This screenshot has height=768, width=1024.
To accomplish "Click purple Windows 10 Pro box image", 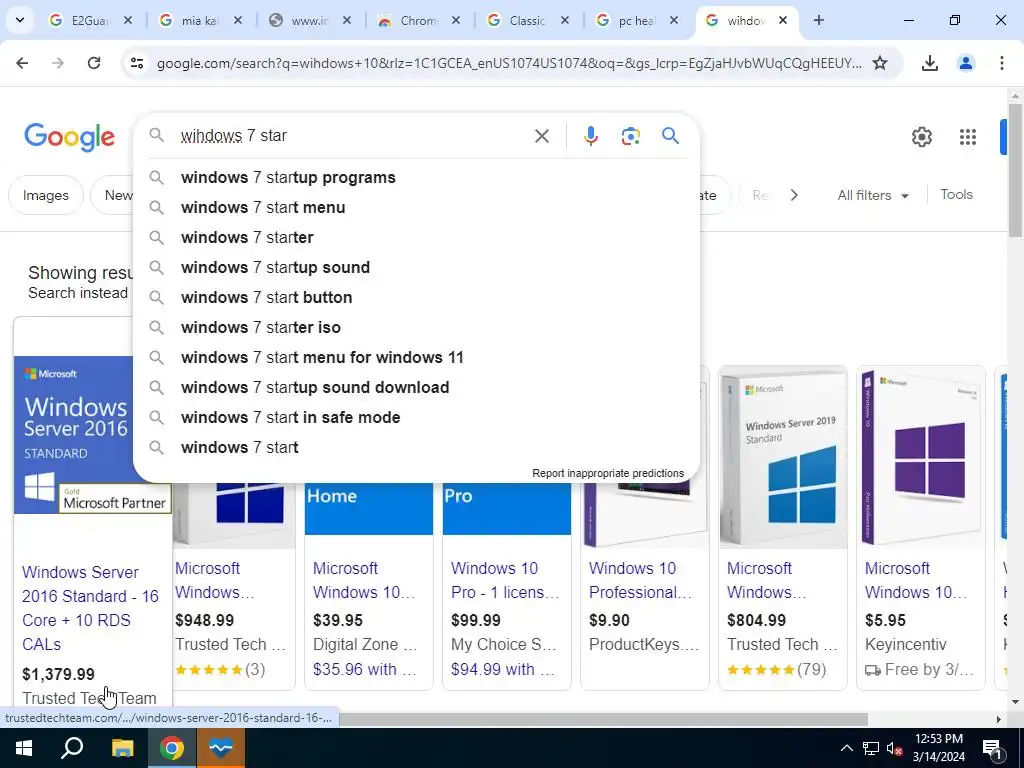I will (x=921, y=456).
